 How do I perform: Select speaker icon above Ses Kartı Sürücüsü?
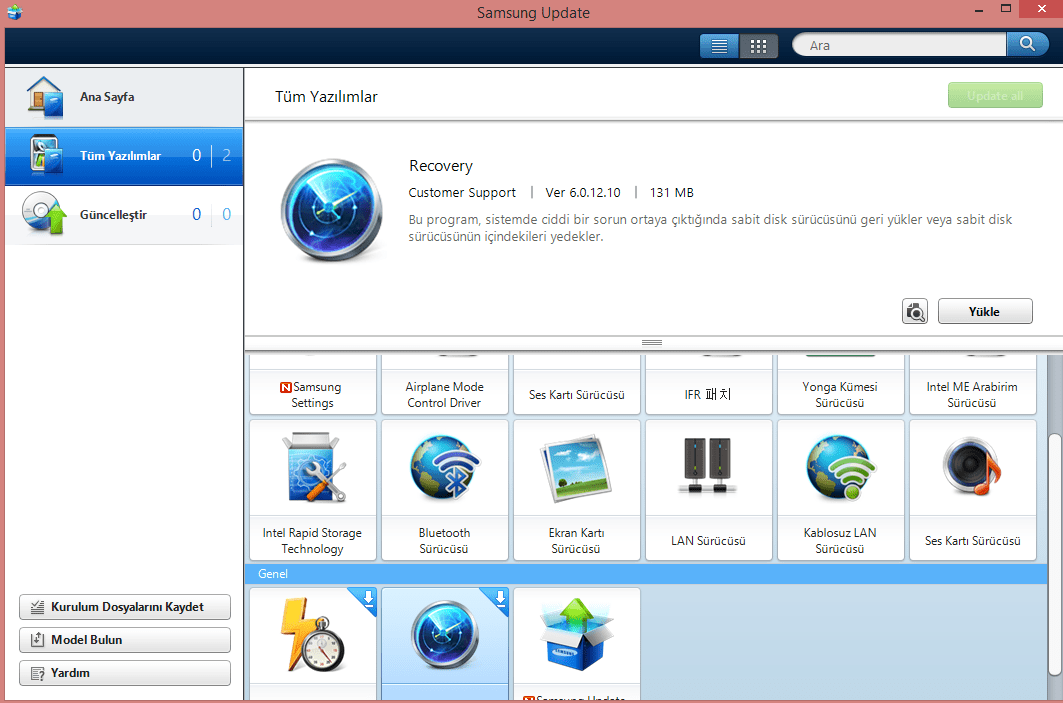pyautogui.click(x=972, y=466)
